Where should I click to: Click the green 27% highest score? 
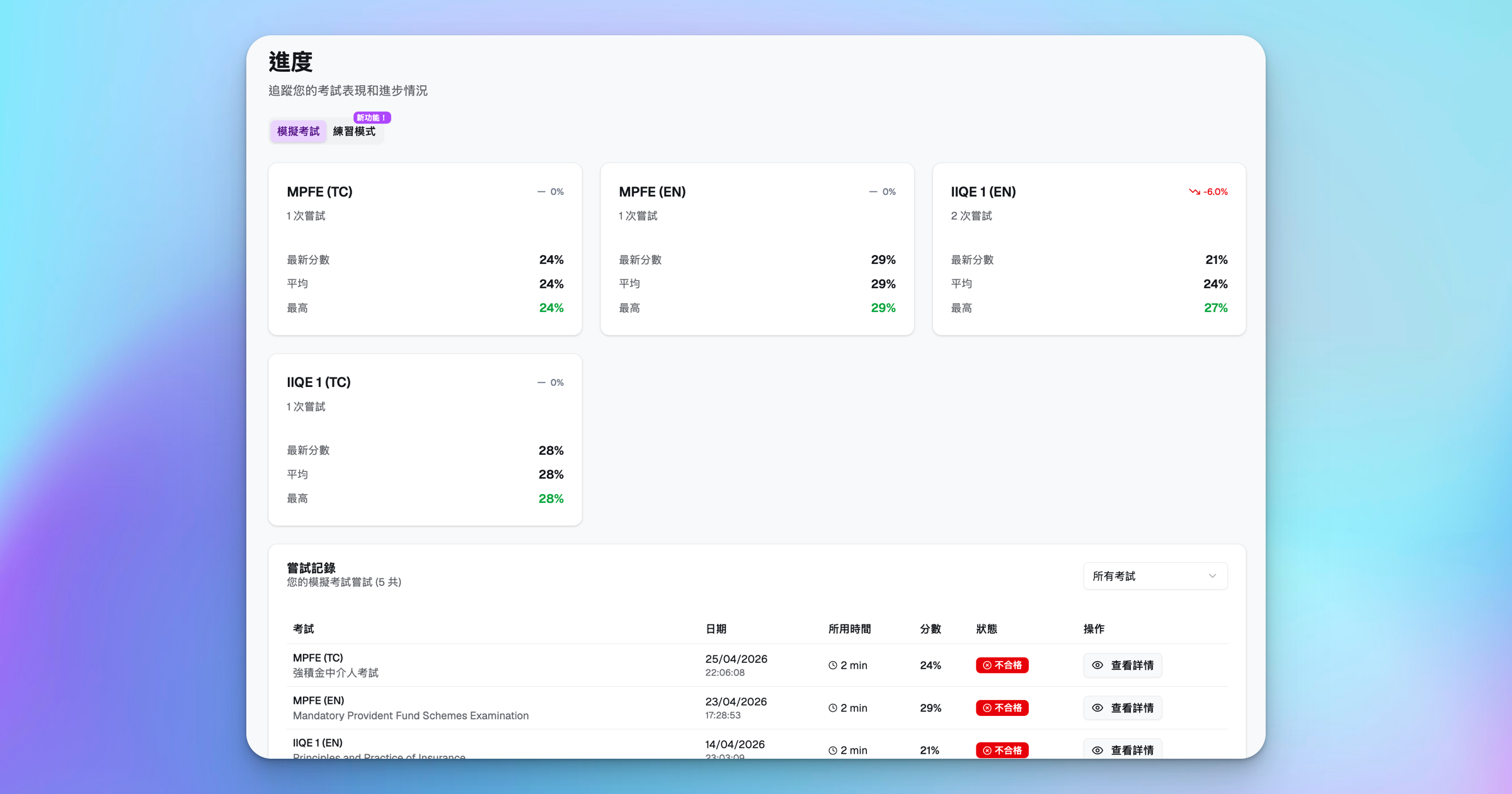[x=1216, y=308]
